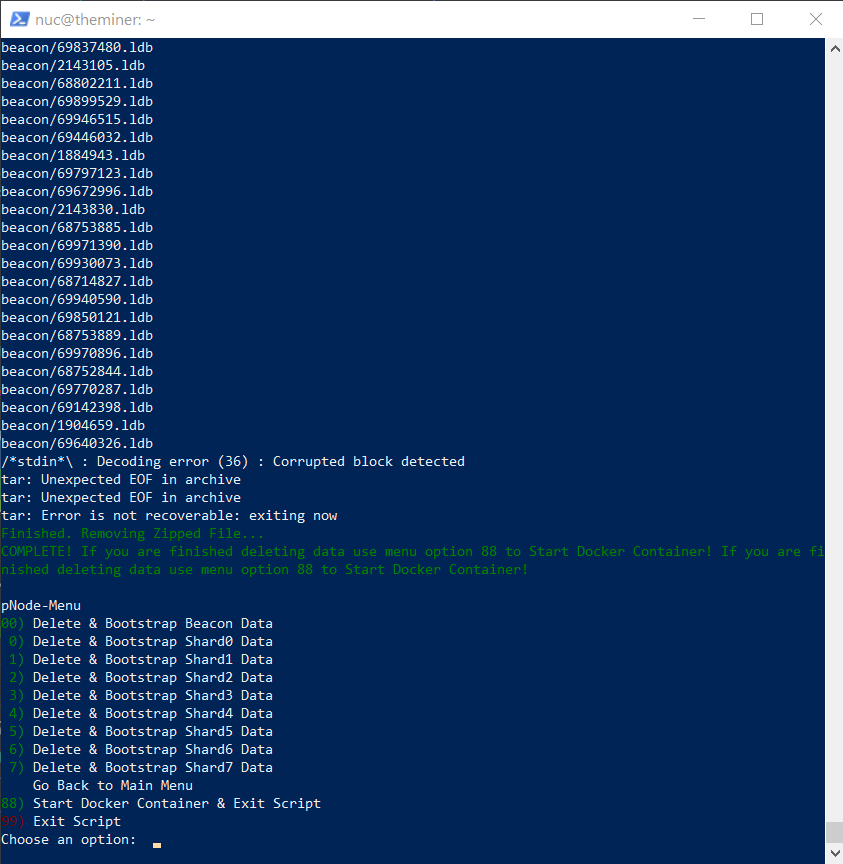
Task: Click the green 'COMPLETE!' message
Action: tap(413, 561)
